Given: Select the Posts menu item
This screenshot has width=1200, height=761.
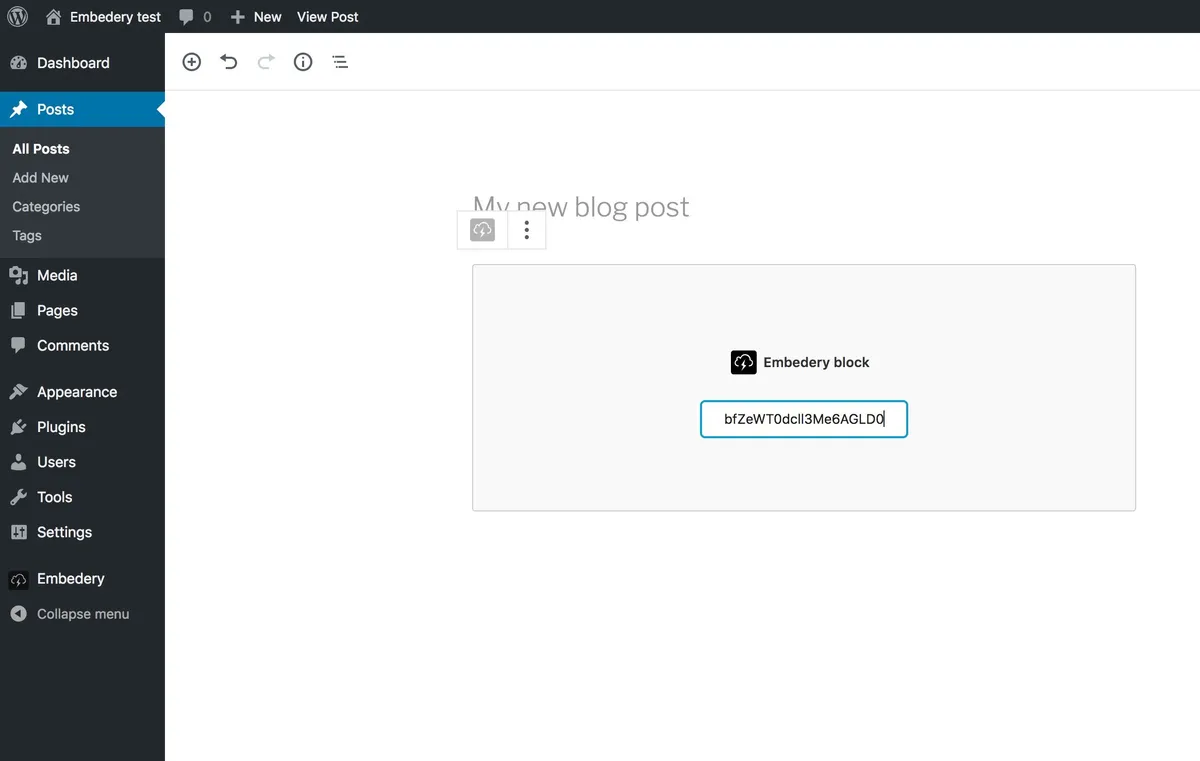Looking at the screenshot, I should tap(82, 109).
